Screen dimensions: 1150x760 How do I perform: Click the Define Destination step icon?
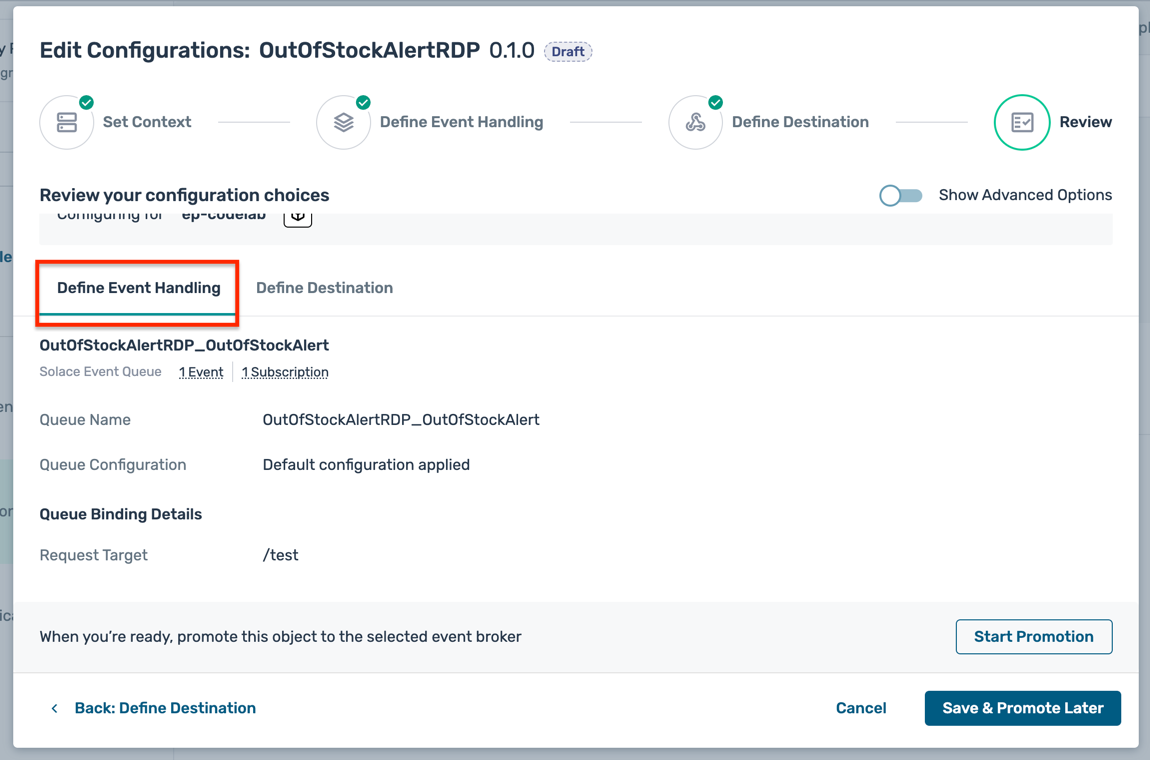[x=696, y=121]
